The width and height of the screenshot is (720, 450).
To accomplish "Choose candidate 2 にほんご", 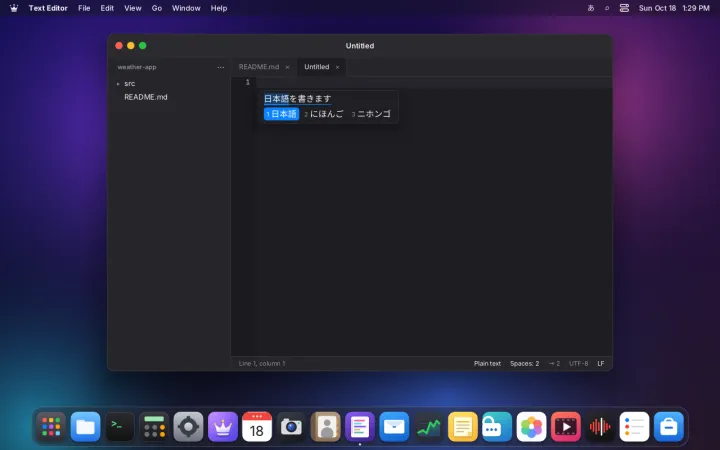I will coord(324,114).
